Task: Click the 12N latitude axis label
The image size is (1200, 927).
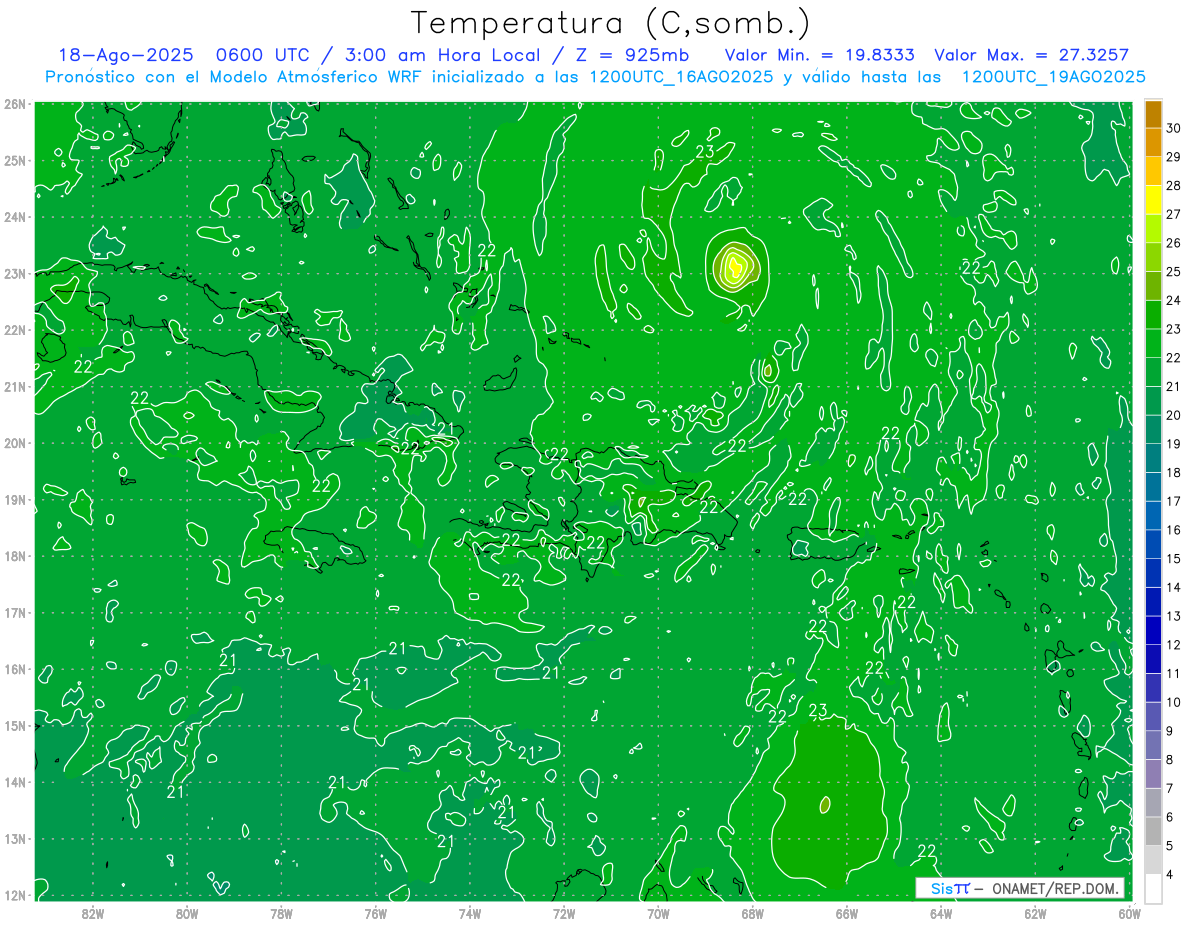Action: coord(14,895)
